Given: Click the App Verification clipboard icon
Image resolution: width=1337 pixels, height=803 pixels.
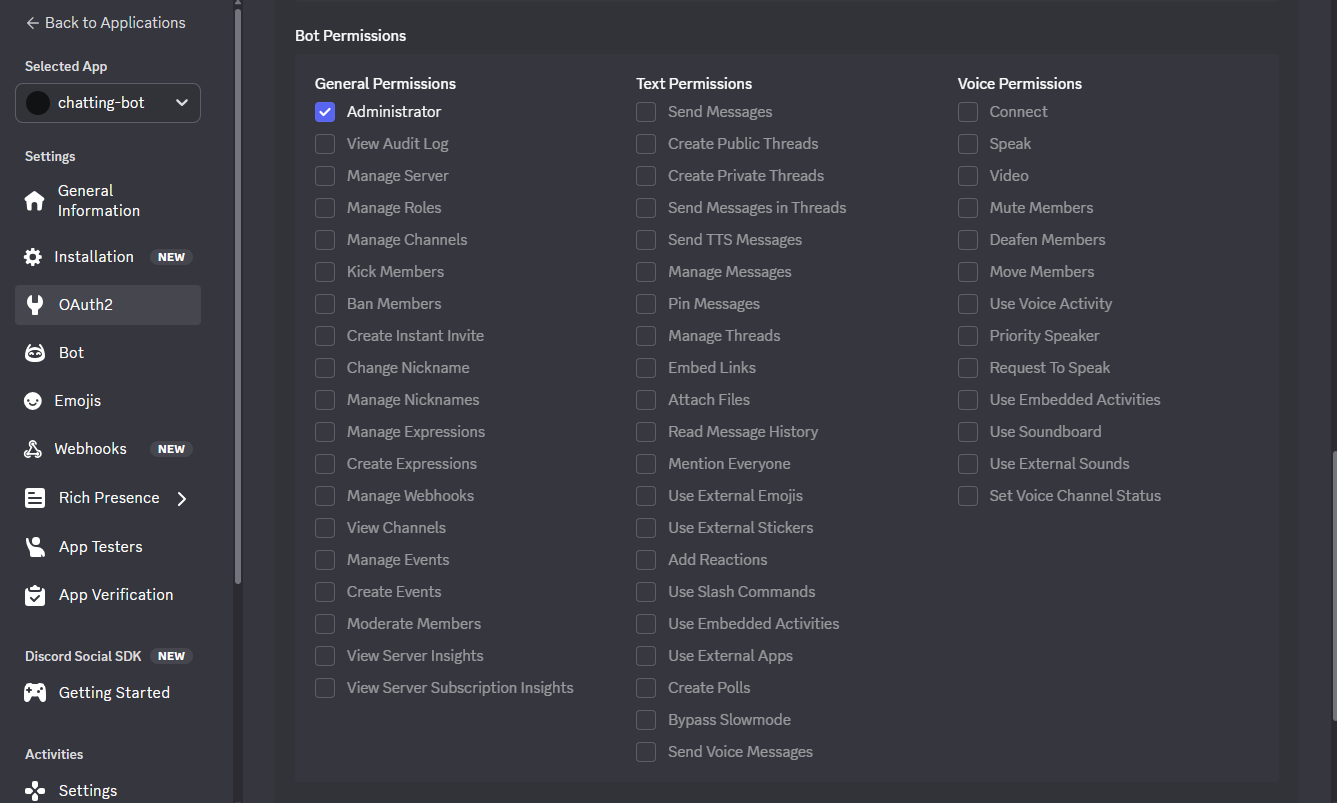Looking at the screenshot, I should pyautogui.click(x=35, y=595).
